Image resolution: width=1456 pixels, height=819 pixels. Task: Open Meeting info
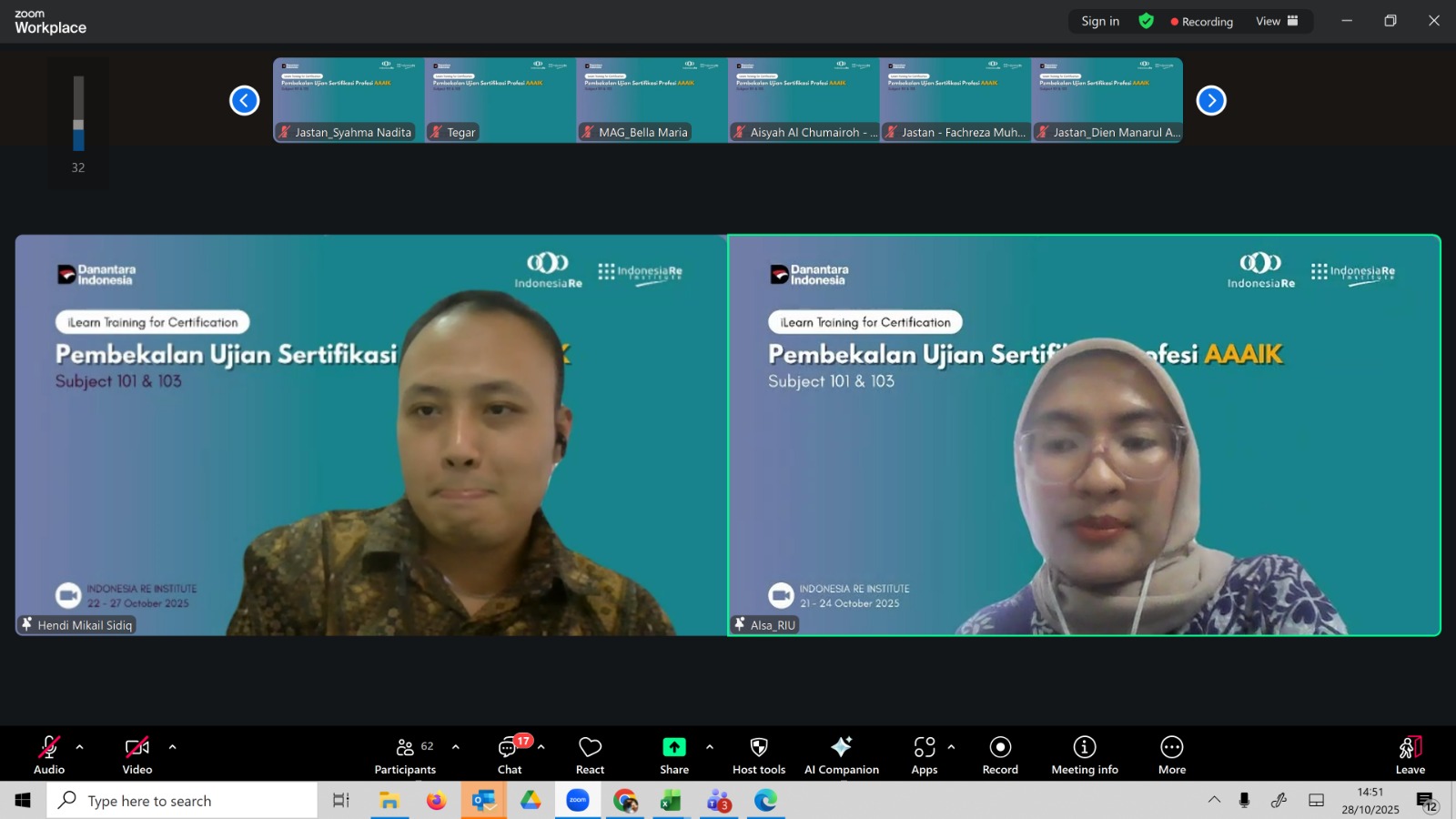[1084, 754]
